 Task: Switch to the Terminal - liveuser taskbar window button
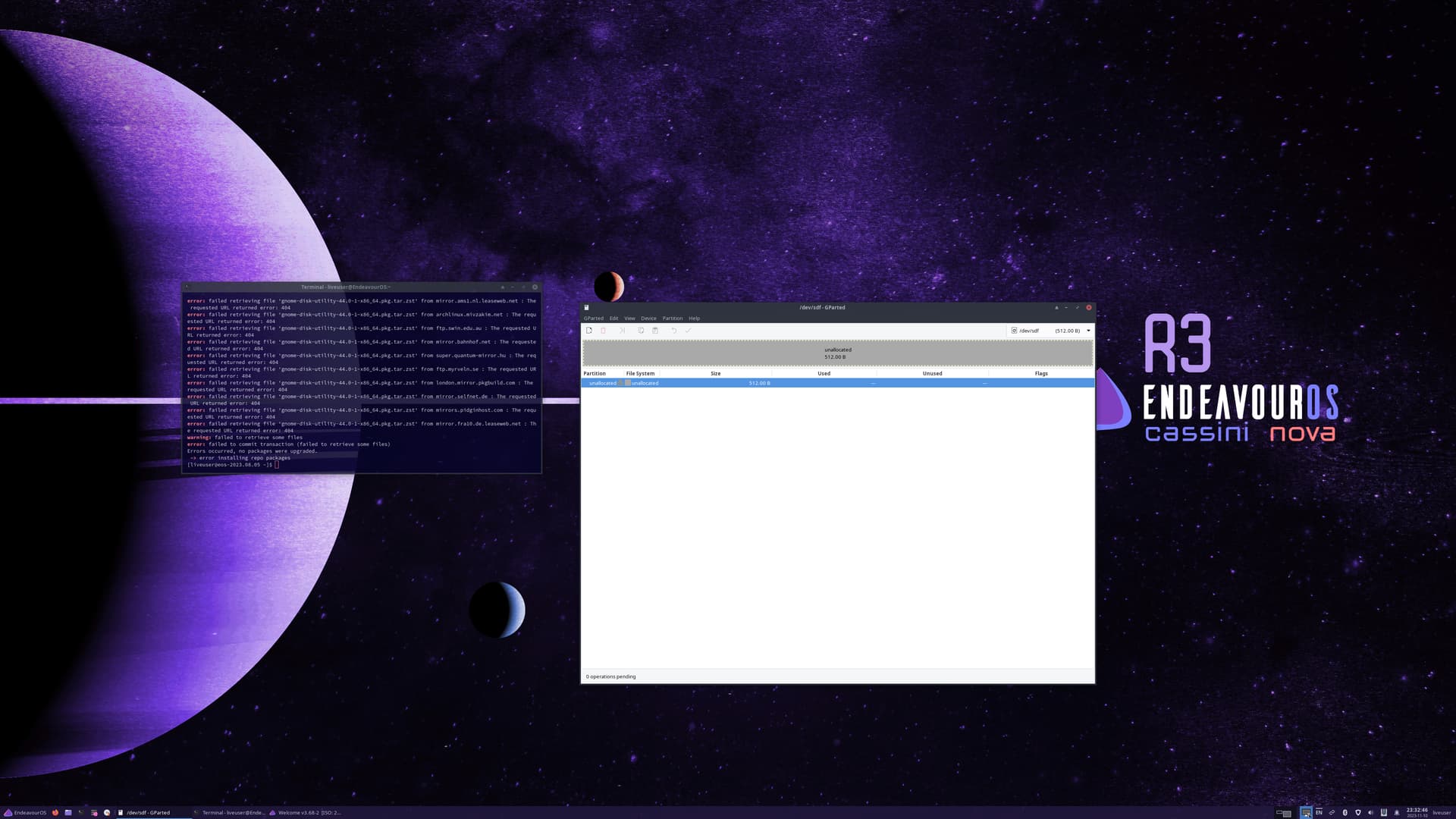click(230, 812)
